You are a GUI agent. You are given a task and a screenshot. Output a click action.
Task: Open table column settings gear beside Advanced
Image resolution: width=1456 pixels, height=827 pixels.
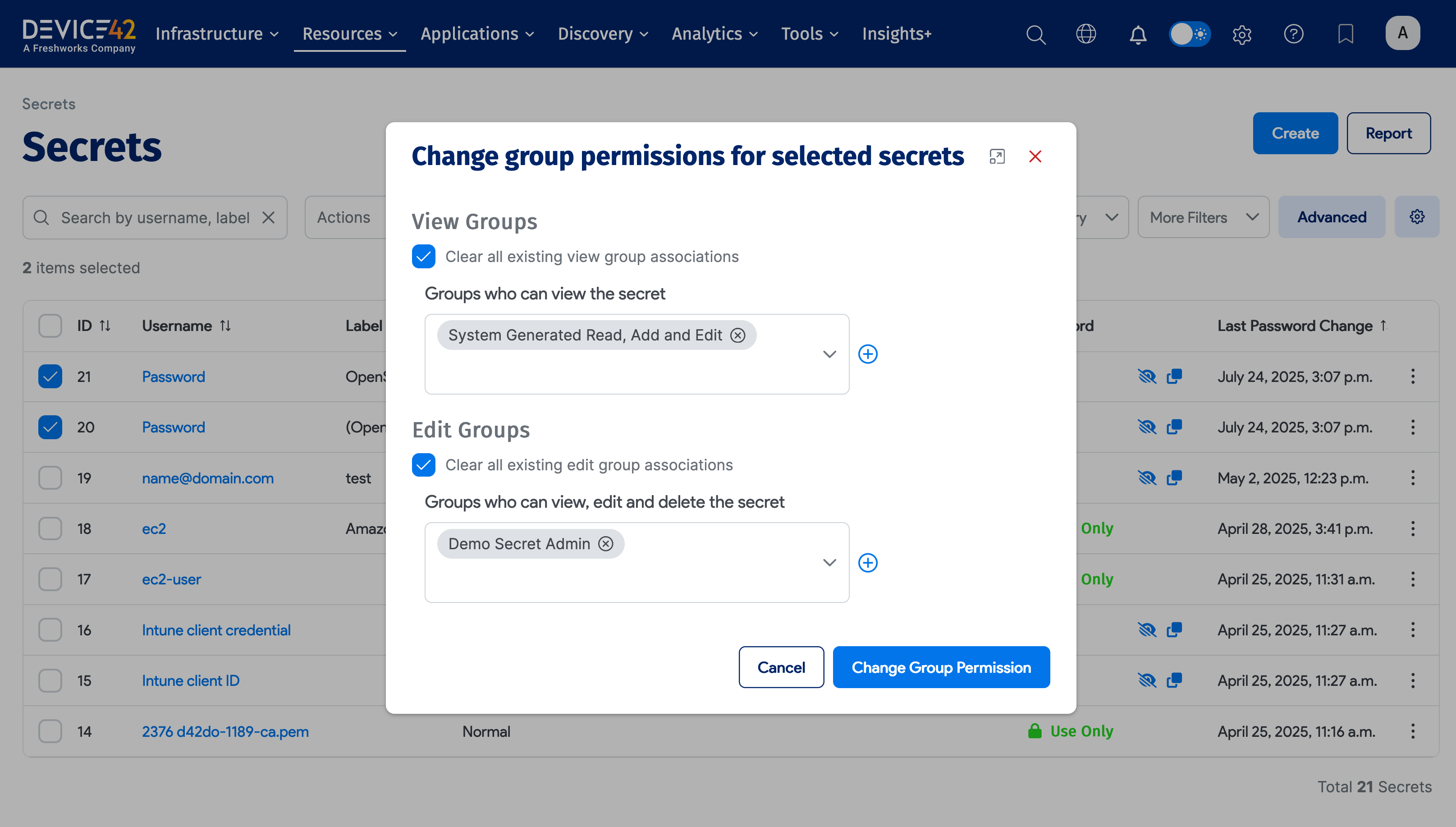pyautogui.click(x=1417, y=216)
